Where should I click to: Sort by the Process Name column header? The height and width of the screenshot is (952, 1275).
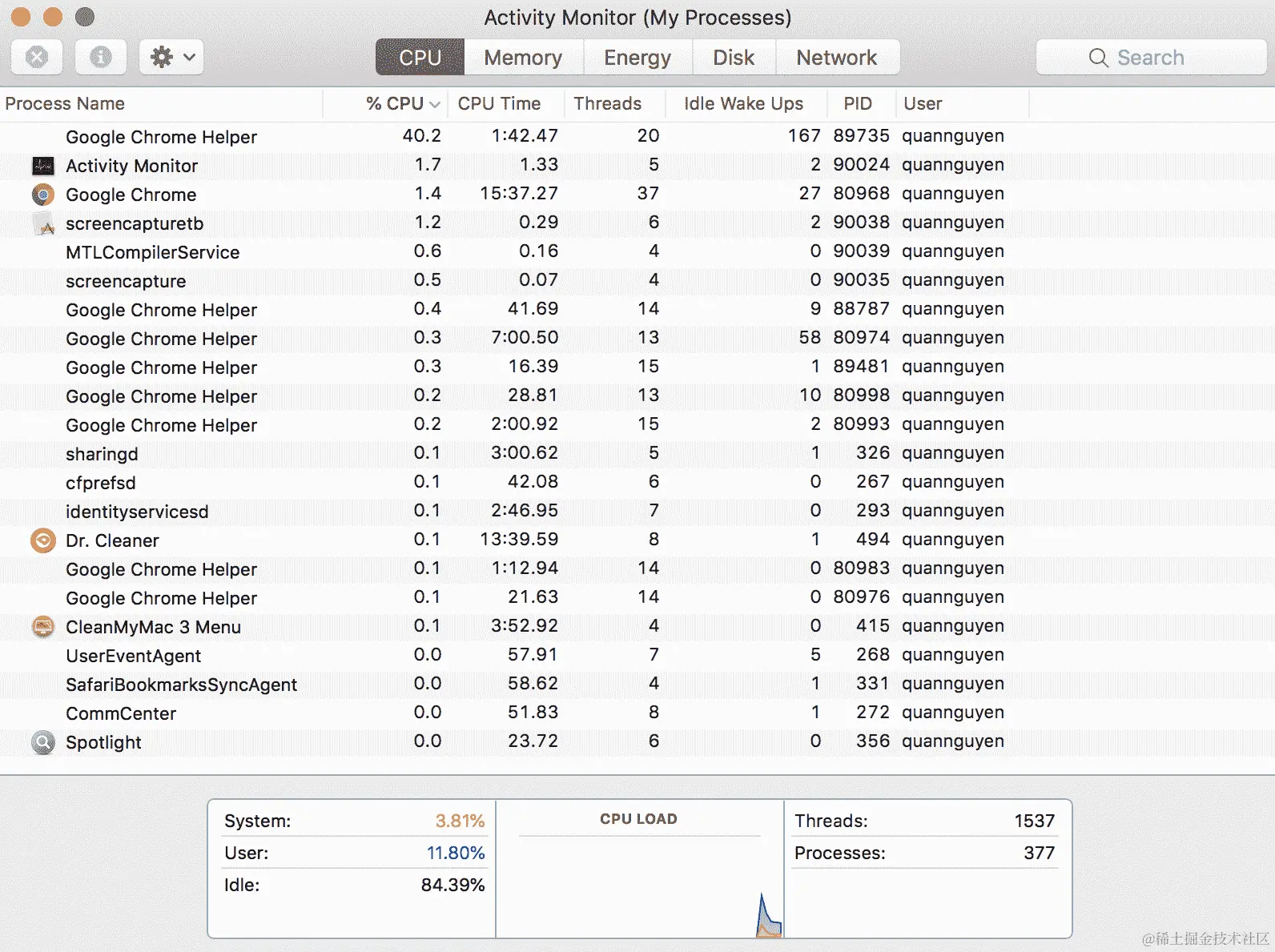click(161, 104)
